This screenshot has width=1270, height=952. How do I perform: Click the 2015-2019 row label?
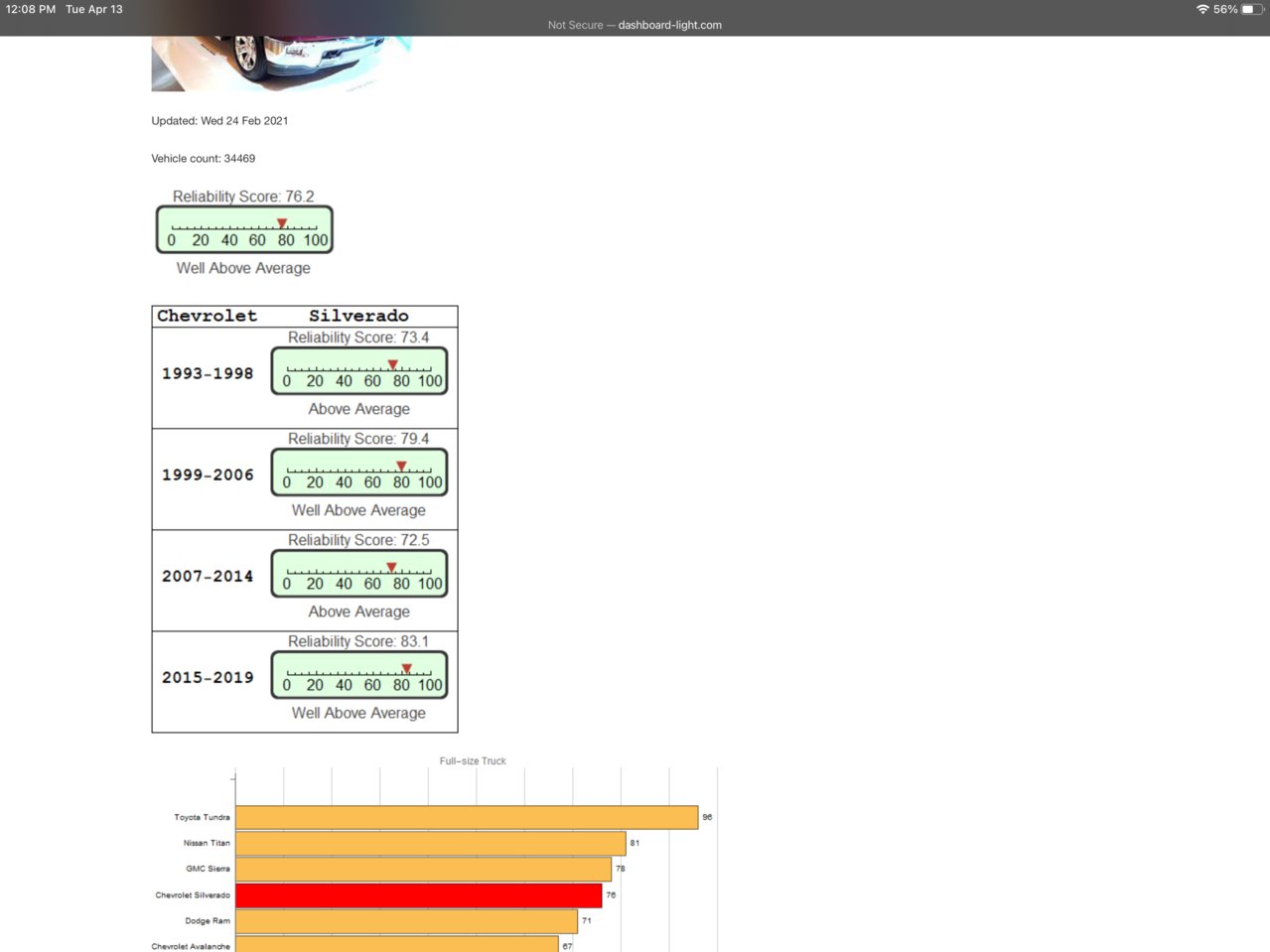(x=208, y=678)
